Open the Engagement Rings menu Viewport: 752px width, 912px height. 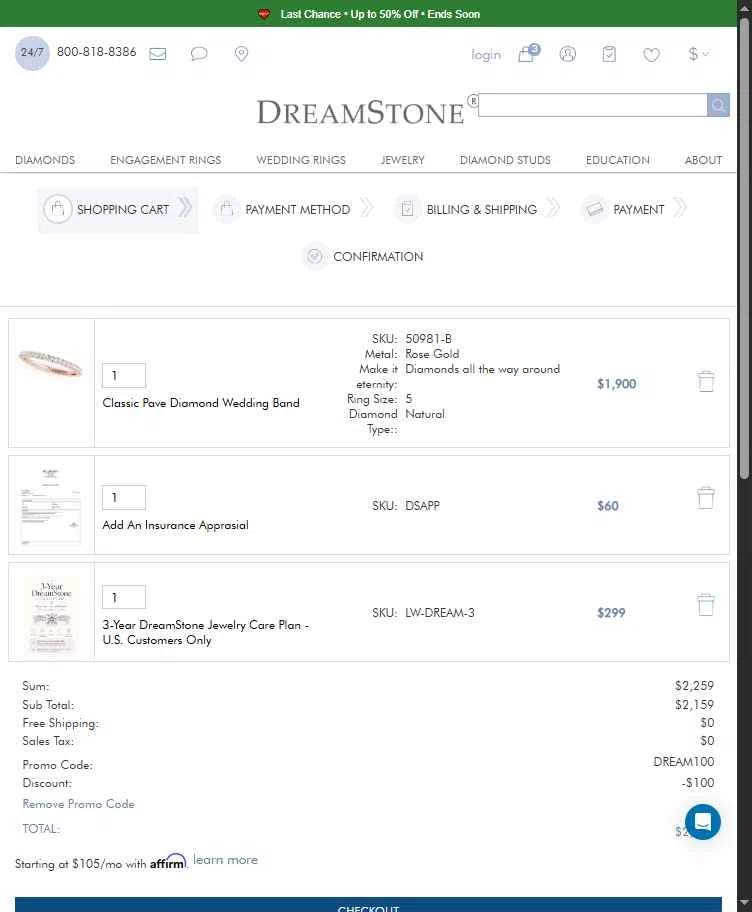click(x=166, y=160)
